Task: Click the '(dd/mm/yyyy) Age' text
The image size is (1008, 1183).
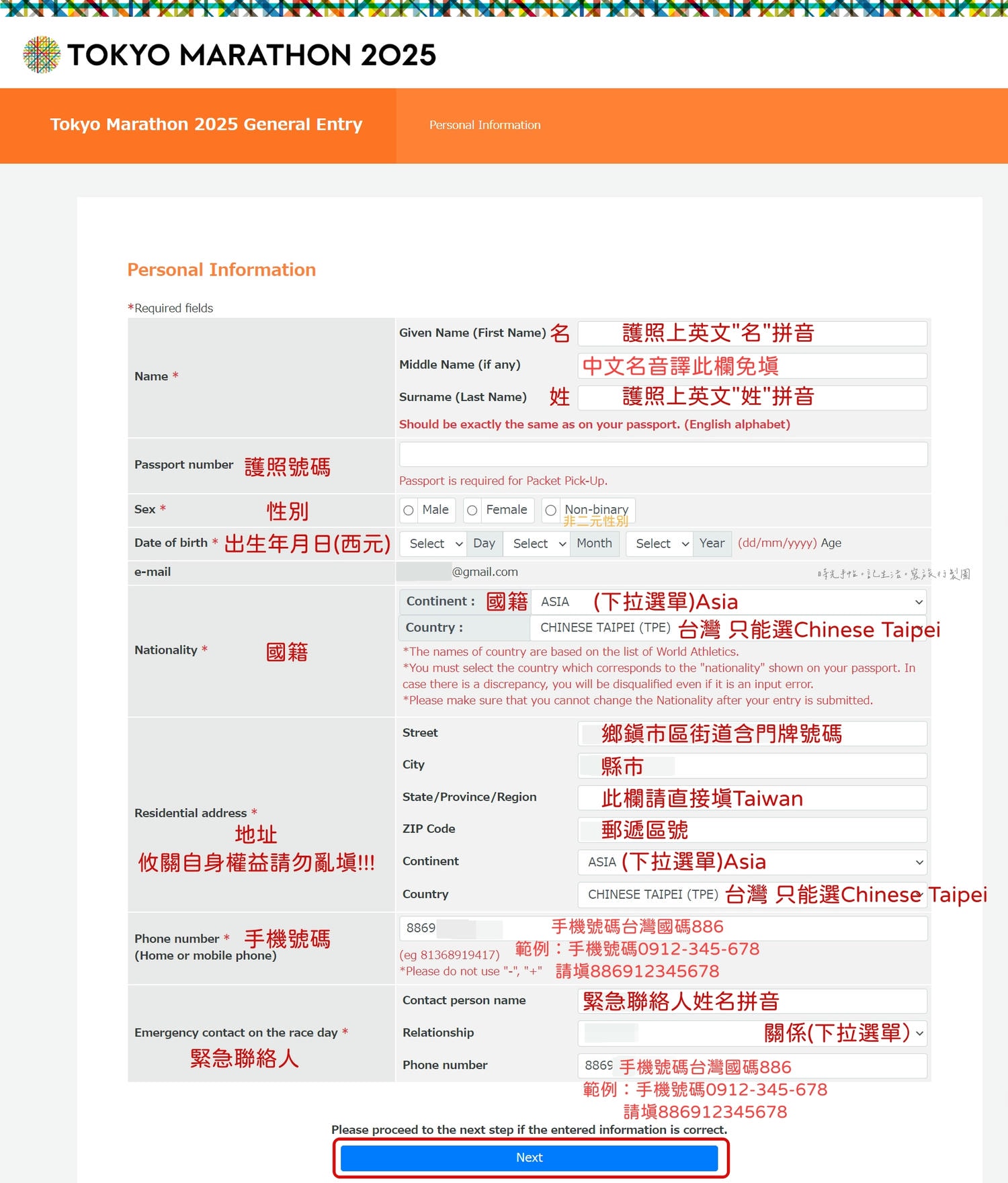Action: tap(790, 543)
